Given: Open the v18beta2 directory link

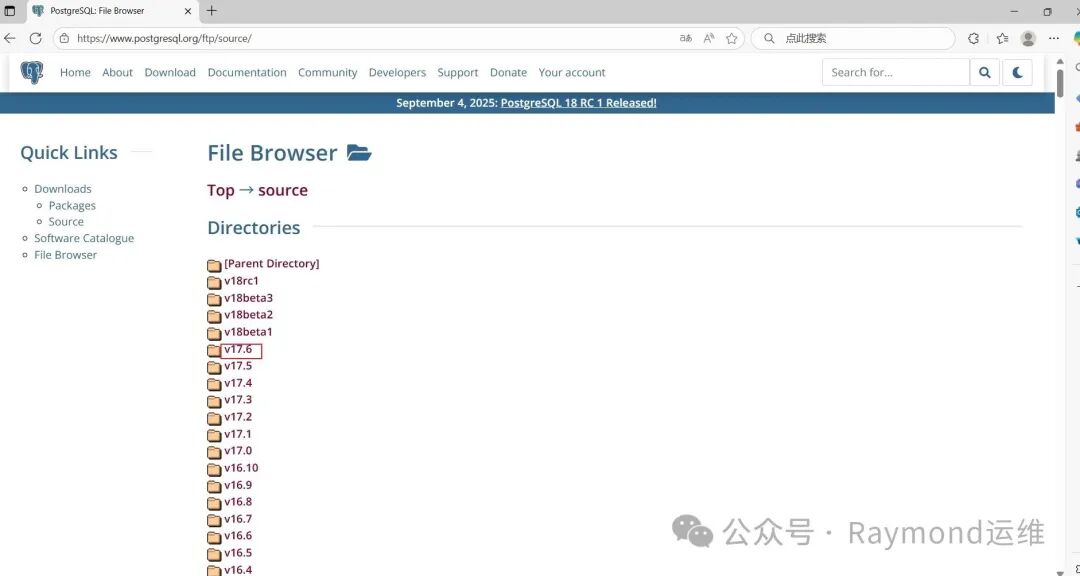Looking at the screenshot, I should (249, 314).
